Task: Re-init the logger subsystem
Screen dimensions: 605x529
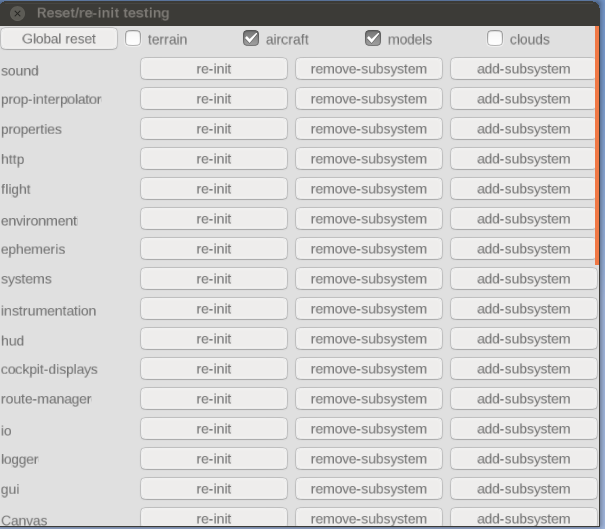Action: click(x=214, y=459)
